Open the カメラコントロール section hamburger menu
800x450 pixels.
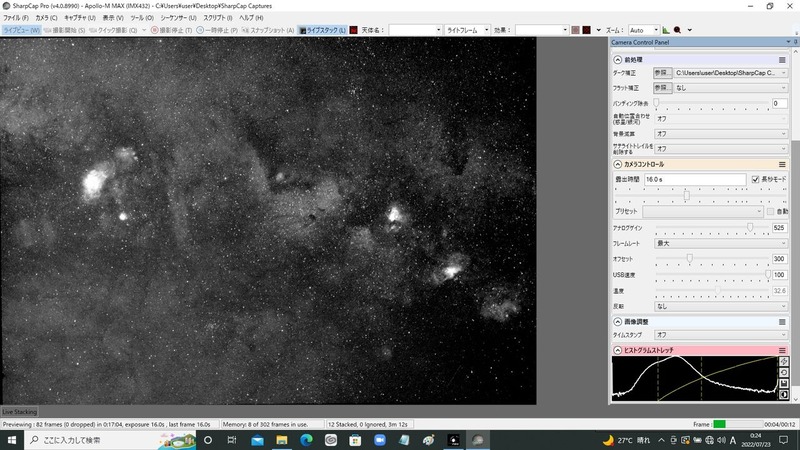click(x=782, y=164)
